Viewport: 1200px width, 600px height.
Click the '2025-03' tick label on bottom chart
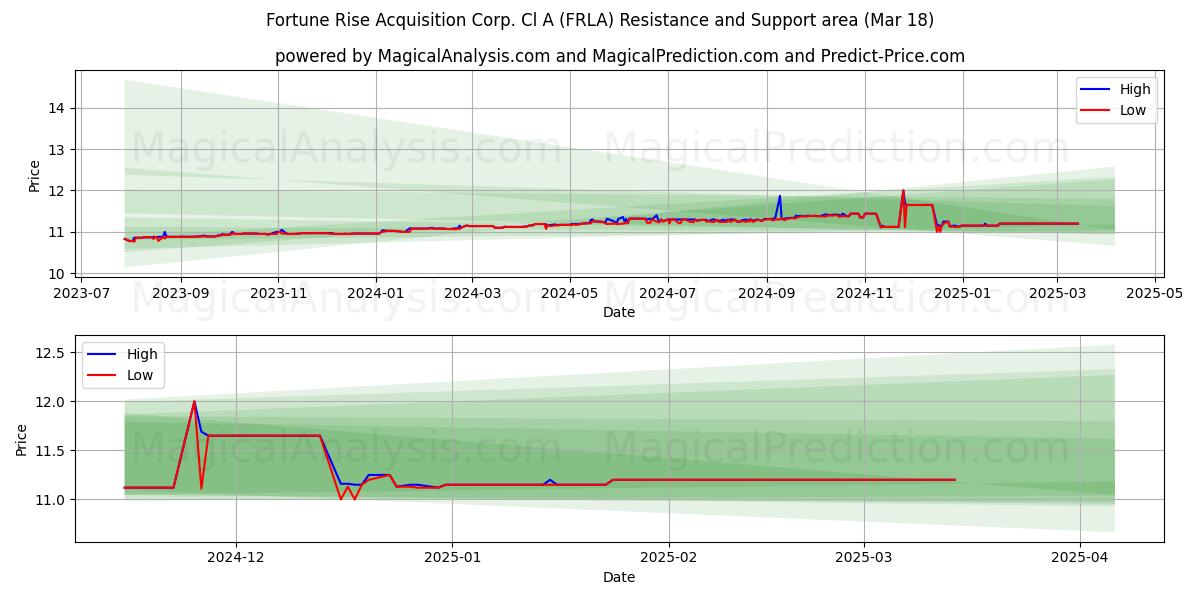click(x=863, y=559)
